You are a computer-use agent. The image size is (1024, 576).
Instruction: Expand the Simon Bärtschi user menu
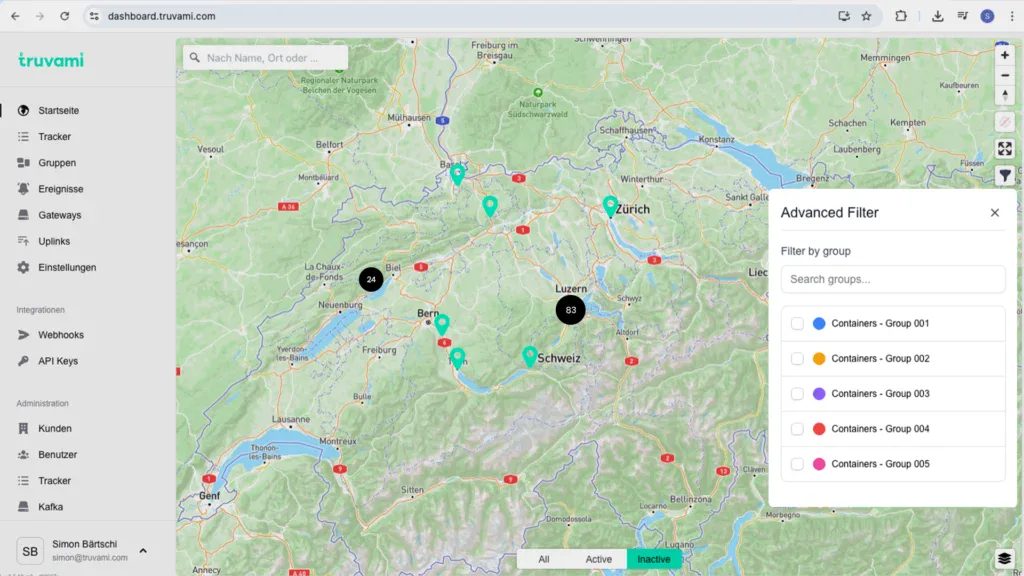pos(143,551)
